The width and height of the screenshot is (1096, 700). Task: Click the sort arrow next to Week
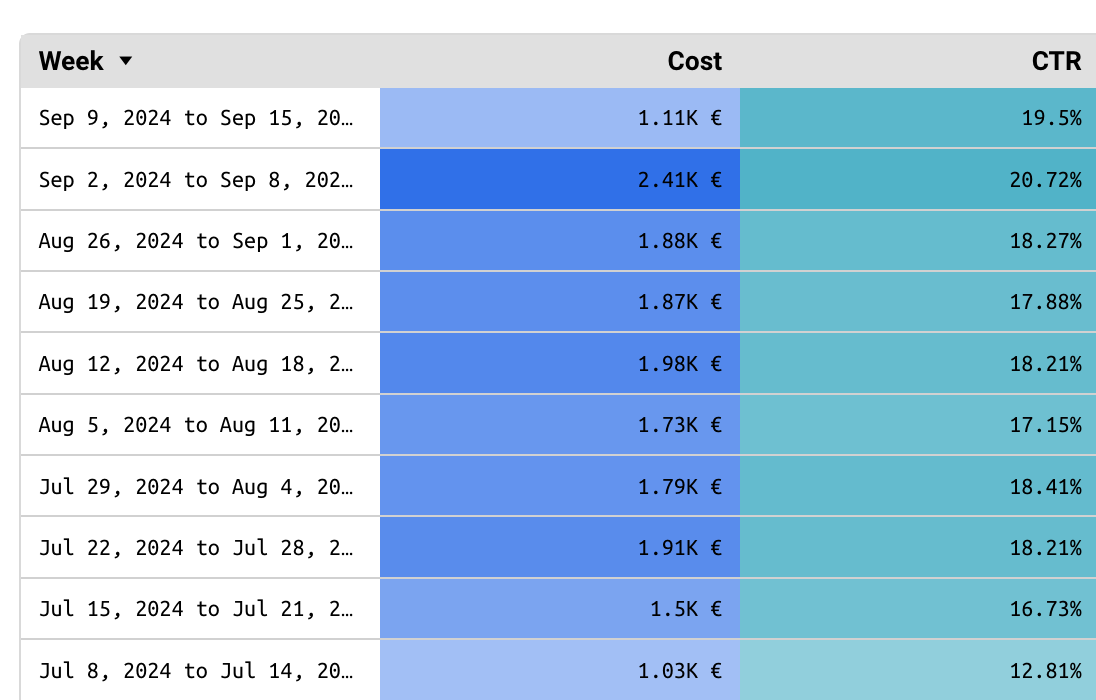click(x=125, y=61)
